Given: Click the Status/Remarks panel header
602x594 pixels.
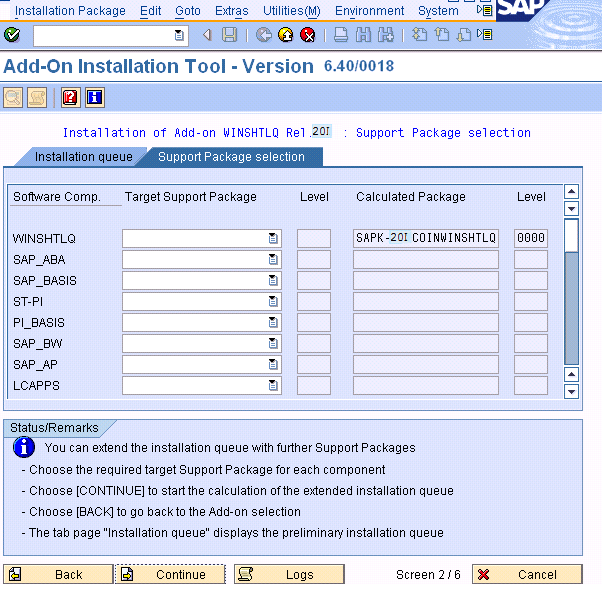Looking at the screenshot, I should click(x=54, y=428).
